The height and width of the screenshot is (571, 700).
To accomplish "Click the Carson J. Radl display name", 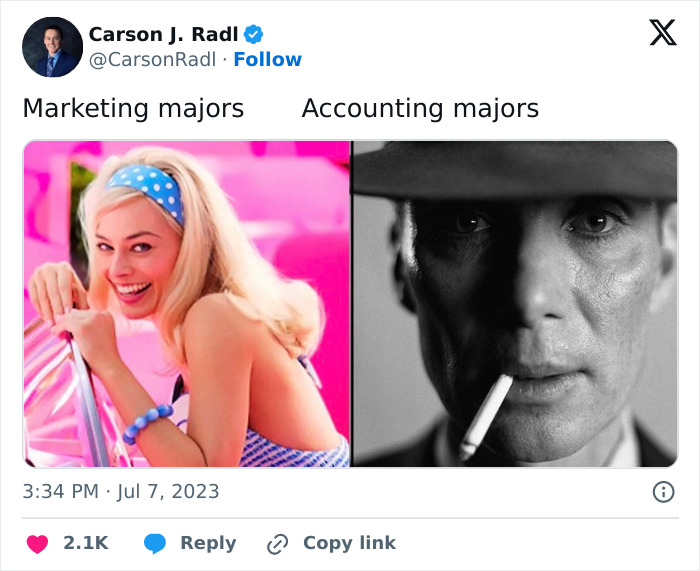I will 165,34.
